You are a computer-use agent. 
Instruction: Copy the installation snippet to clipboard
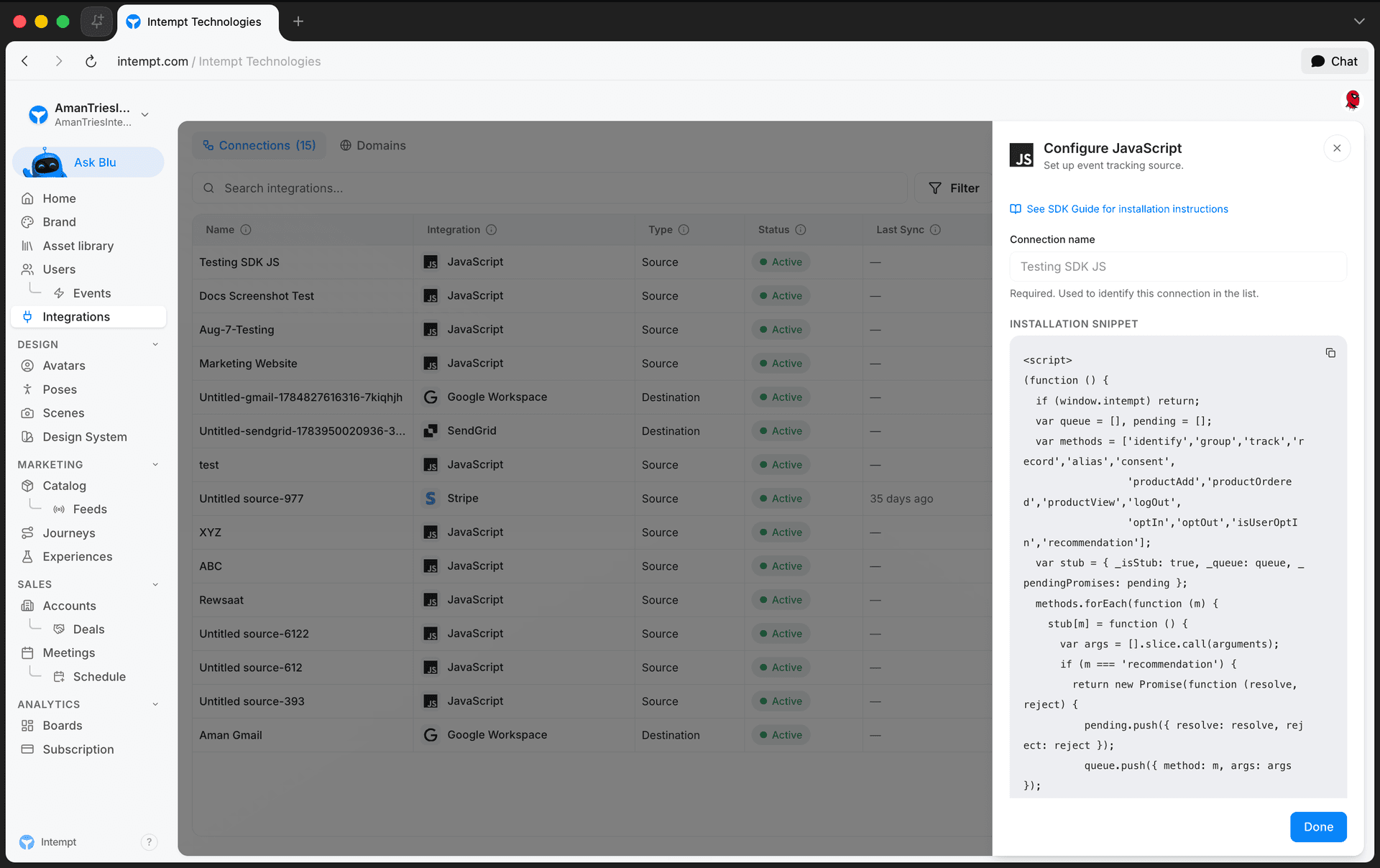[1330, 353]
